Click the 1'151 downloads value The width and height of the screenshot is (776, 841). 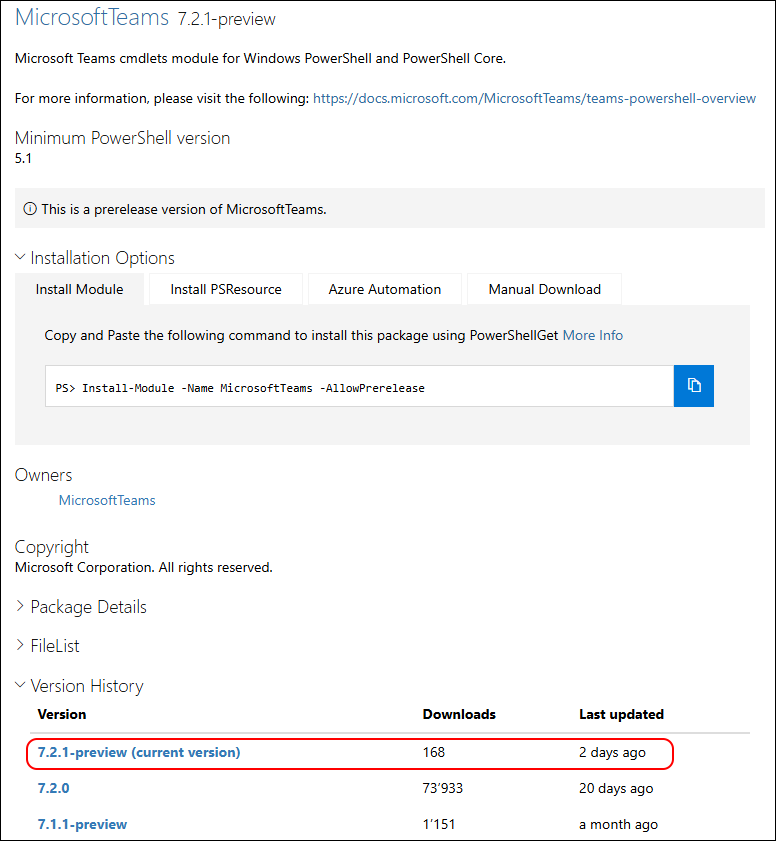pos(439,824)
